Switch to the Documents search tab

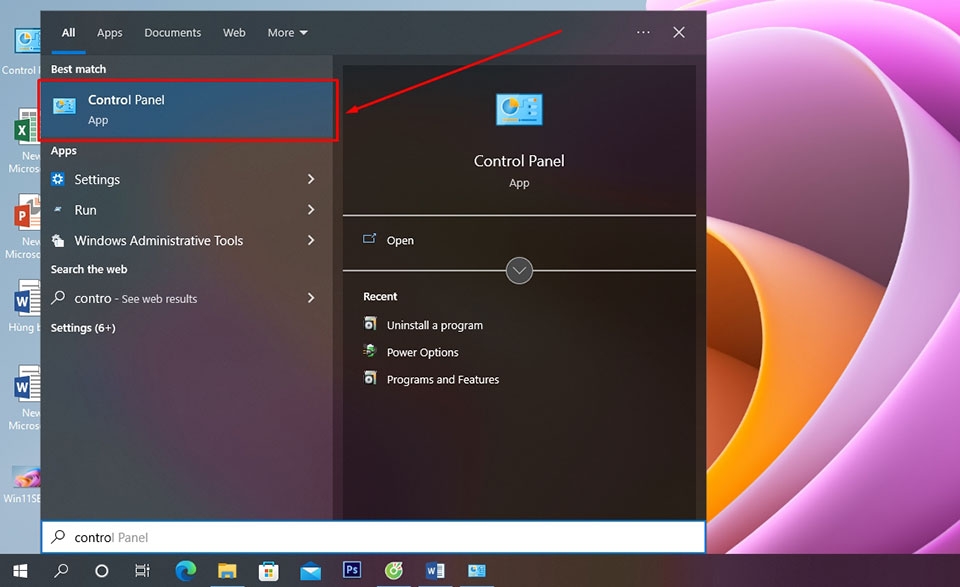click(x=173, y=32)
